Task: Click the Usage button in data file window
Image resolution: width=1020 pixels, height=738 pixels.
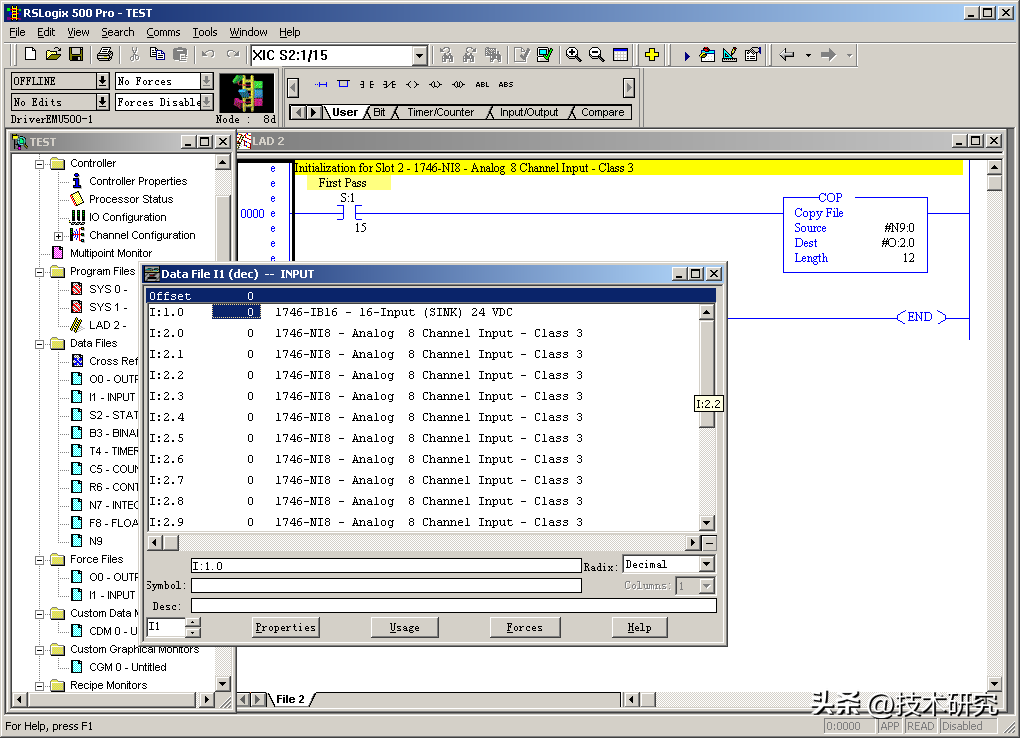Action: [404, 627]
